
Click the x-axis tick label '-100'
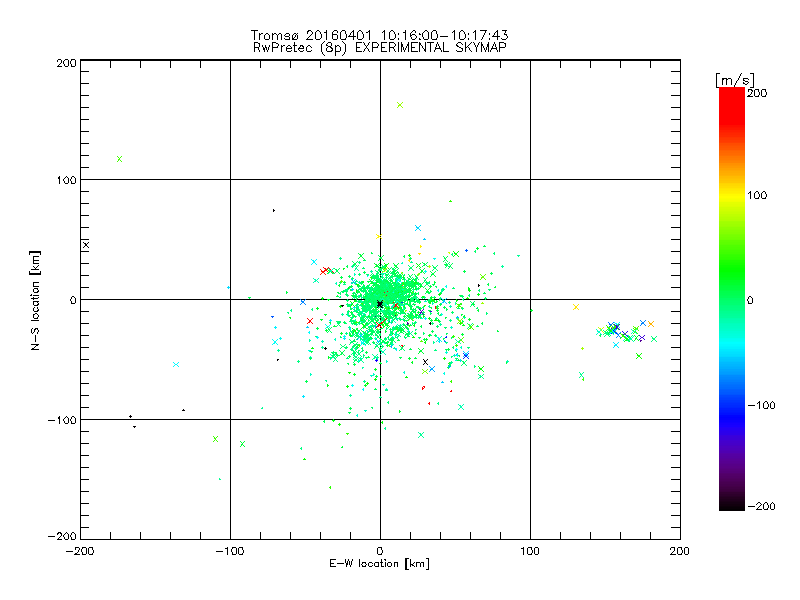pos(230,551)
